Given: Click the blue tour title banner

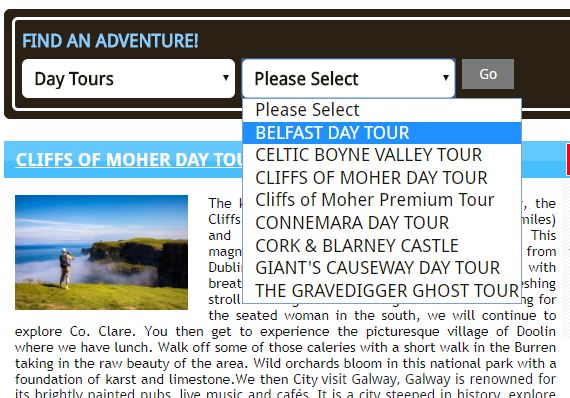Looking at the screenshot, I should point(287,160).
